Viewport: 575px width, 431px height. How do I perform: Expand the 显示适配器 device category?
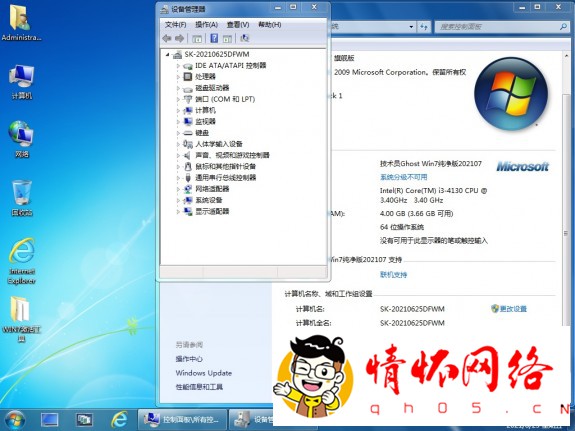[x=179, y=212]
